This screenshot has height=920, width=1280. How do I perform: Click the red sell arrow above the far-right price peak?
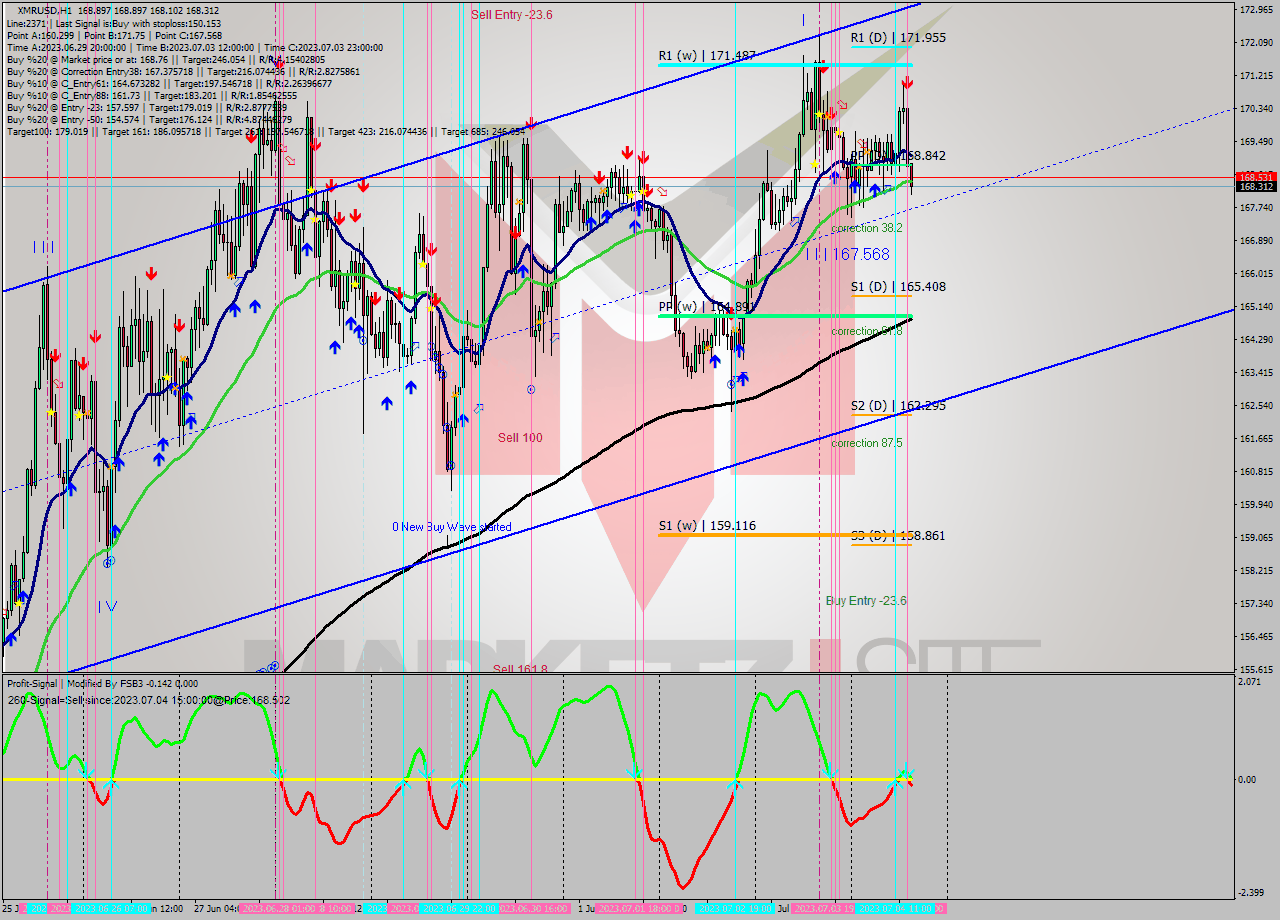(x=906, y=84)
